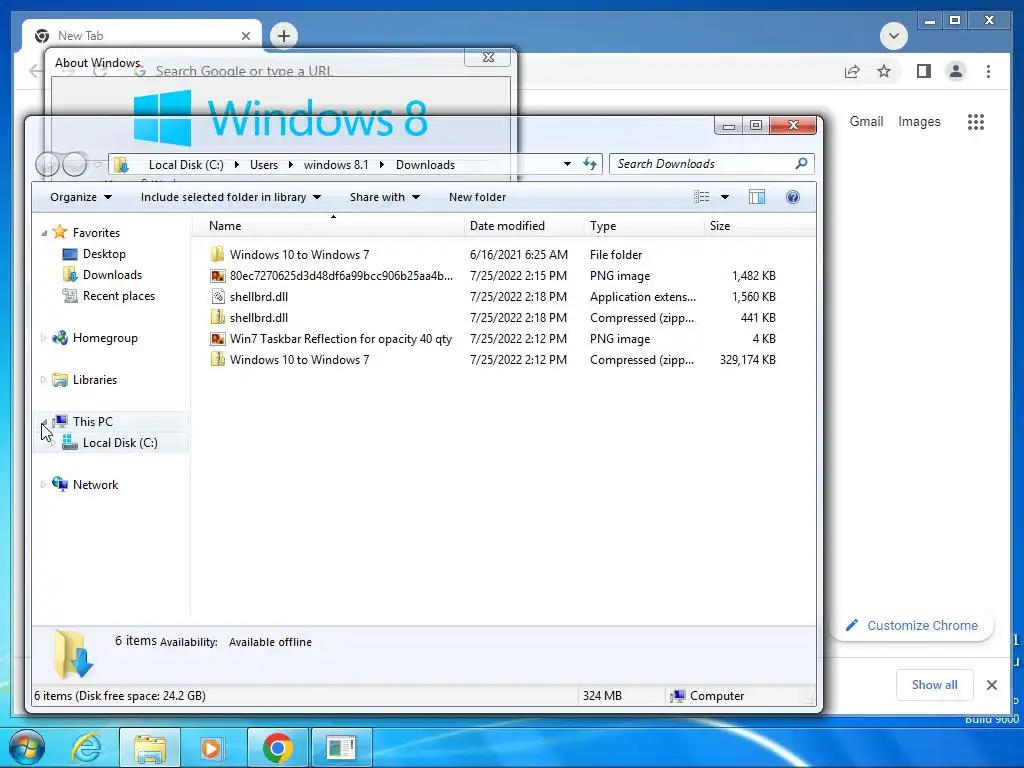The width and height of the screenshot is (1024, 768).
Task: Click New folder in the Explorer toolbar
Action: pos(477,197)
